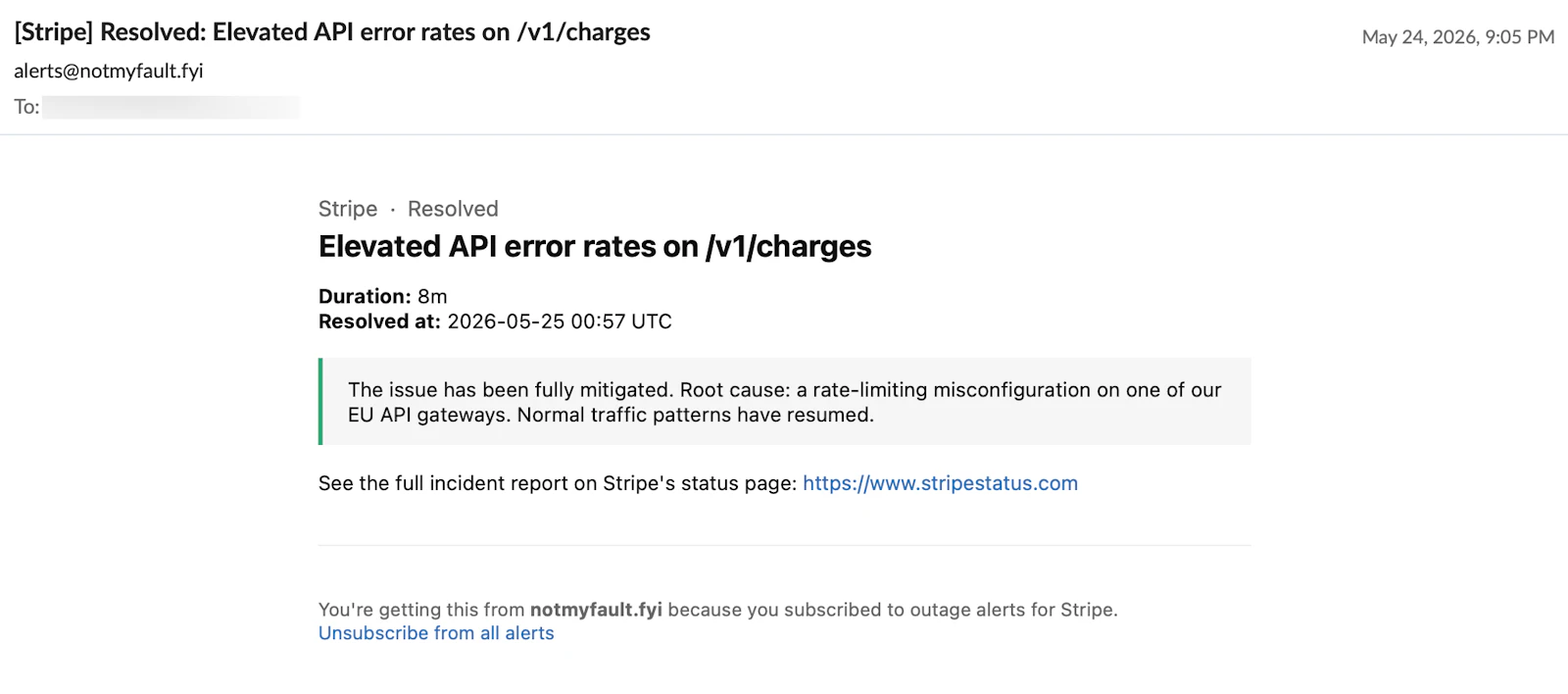Click the Elevated API error rates heading
The height and width of the screenshot is (694, 1568).
pyautogui.click(x=595, y=246)
